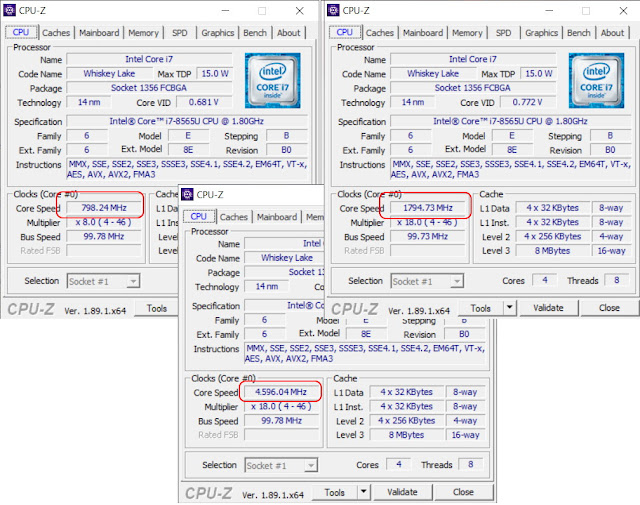The width and height of the screenshot is (640, 505).
Task: Open Caches tab in top-right window
Action: click(x=380, y=33)
